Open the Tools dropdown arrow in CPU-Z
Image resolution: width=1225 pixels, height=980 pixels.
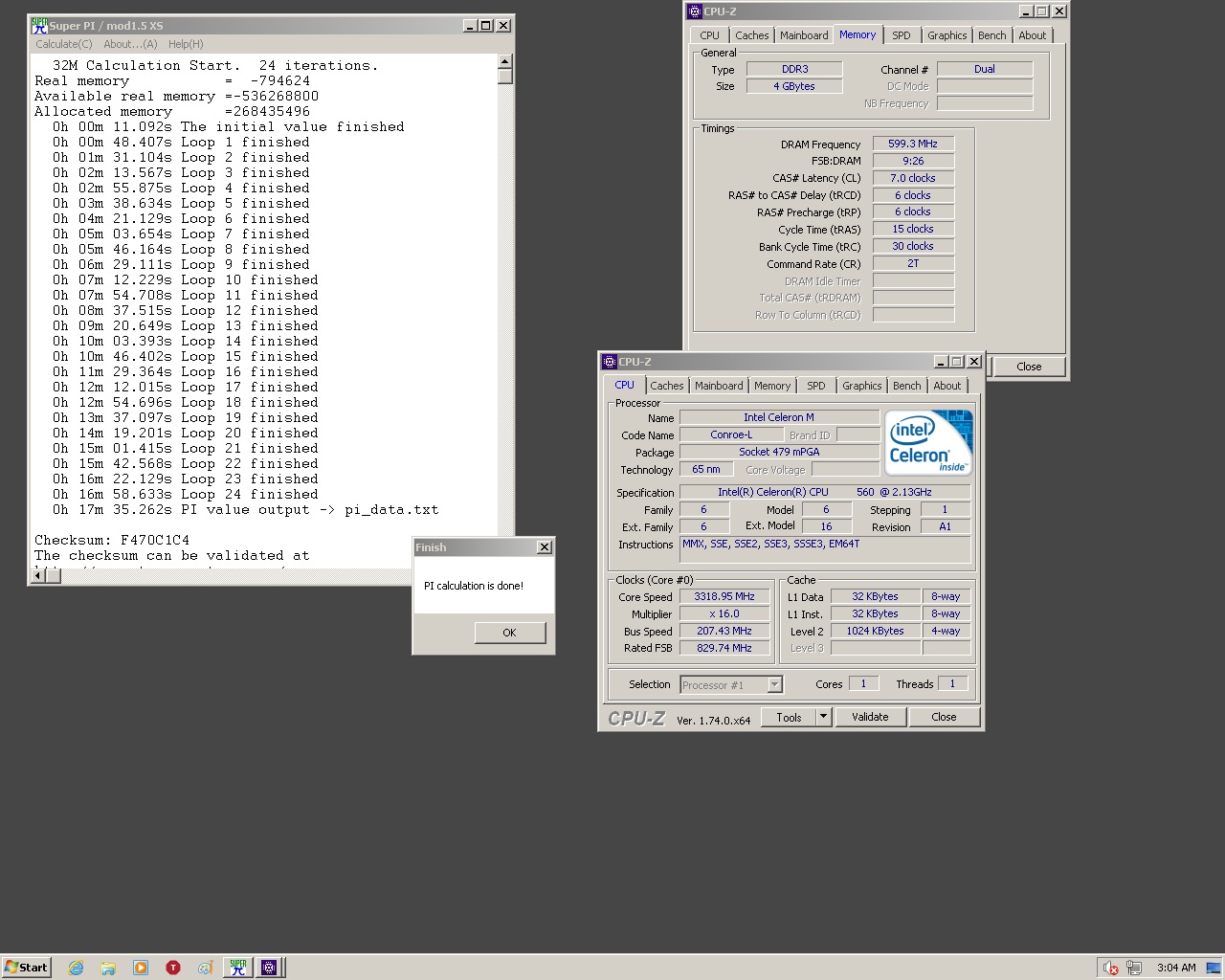[x=823, y=717]
